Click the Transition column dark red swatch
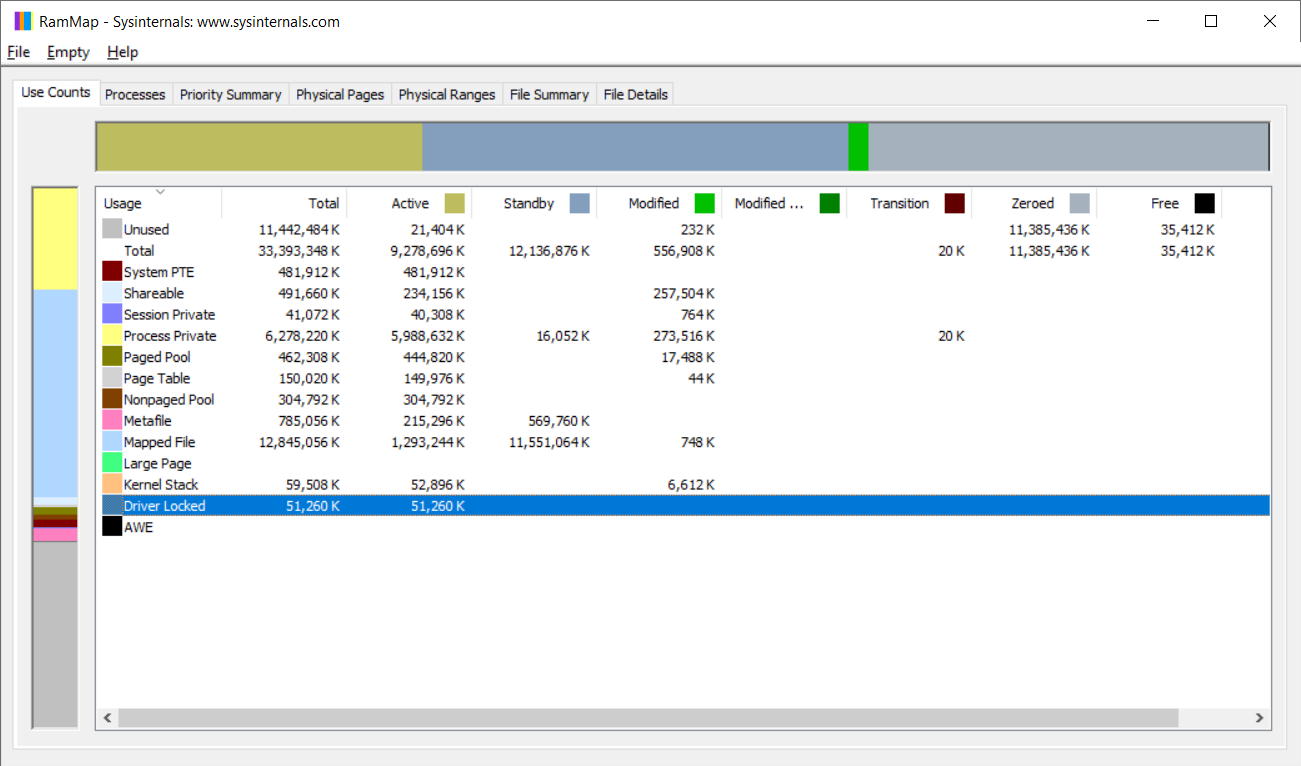The image size is (1301, 766). [x=955, y=203]
